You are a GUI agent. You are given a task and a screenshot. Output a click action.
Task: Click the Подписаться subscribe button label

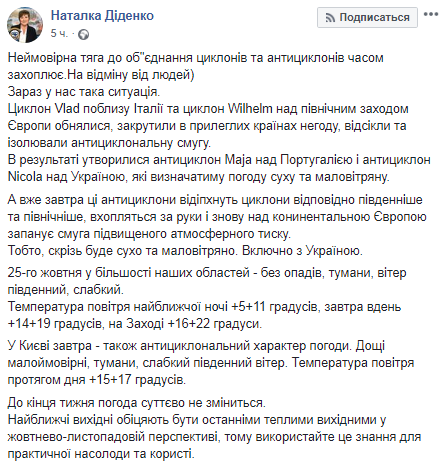(x=374, y=17)
